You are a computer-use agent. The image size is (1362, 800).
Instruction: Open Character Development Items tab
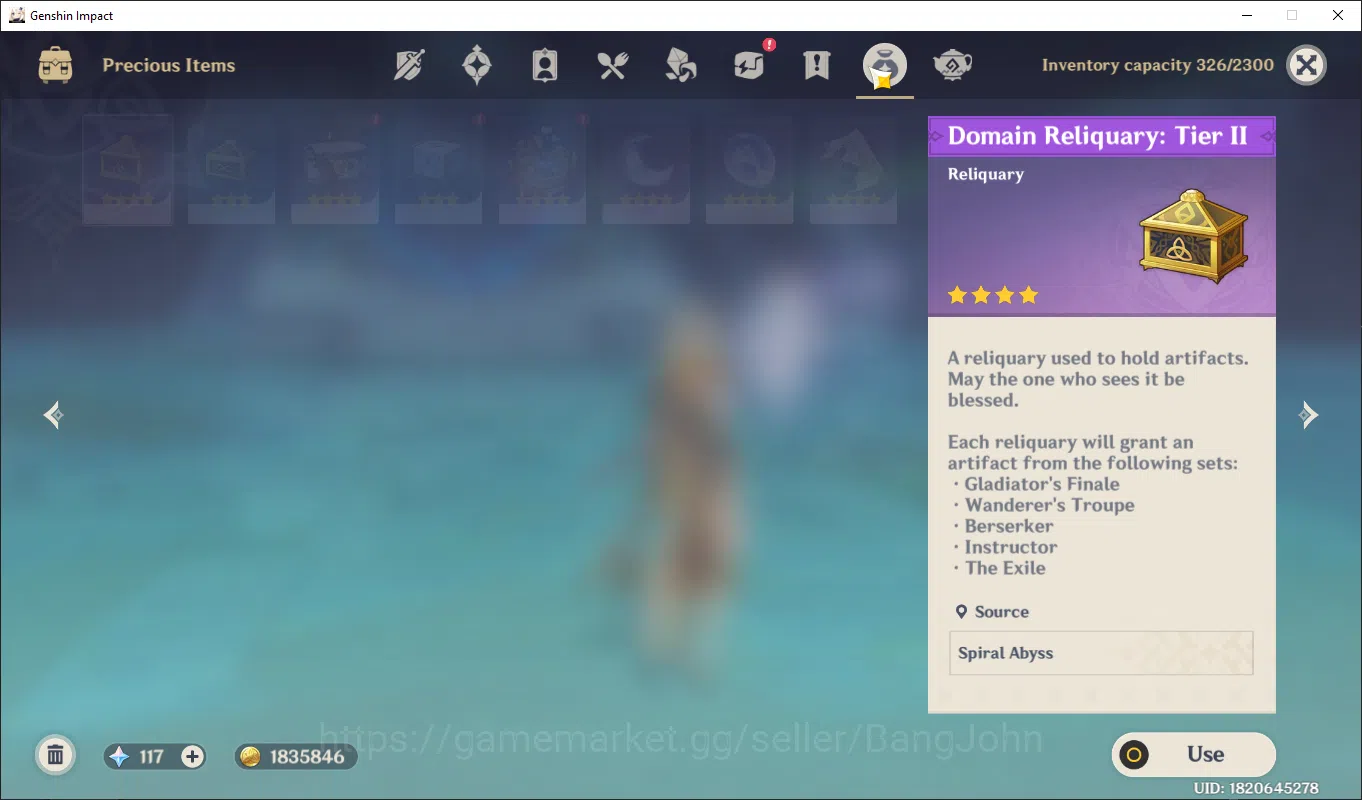tap(545, 66)
